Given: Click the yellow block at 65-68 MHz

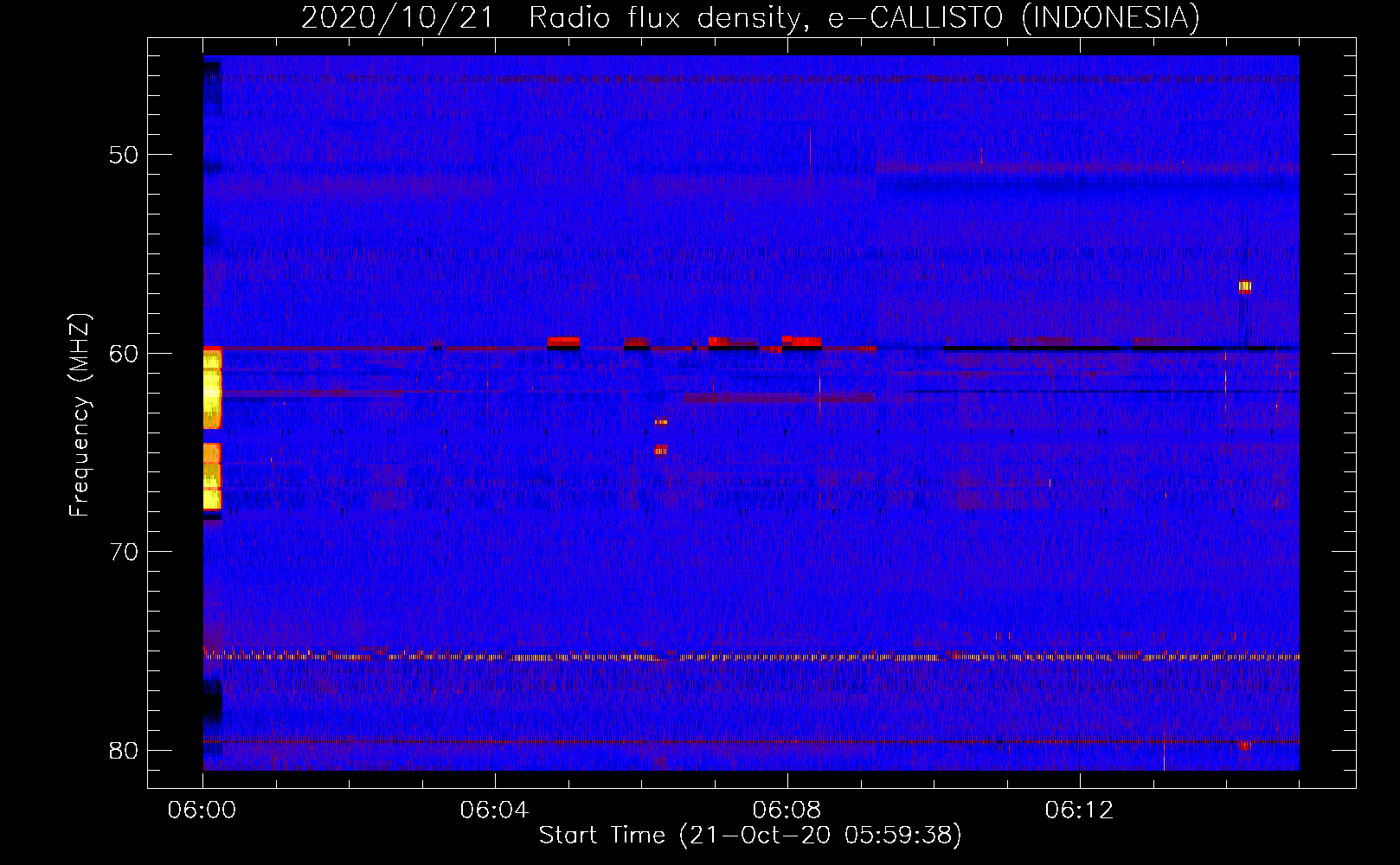Looking at the screenshot, I should click(x=212, y=477).
